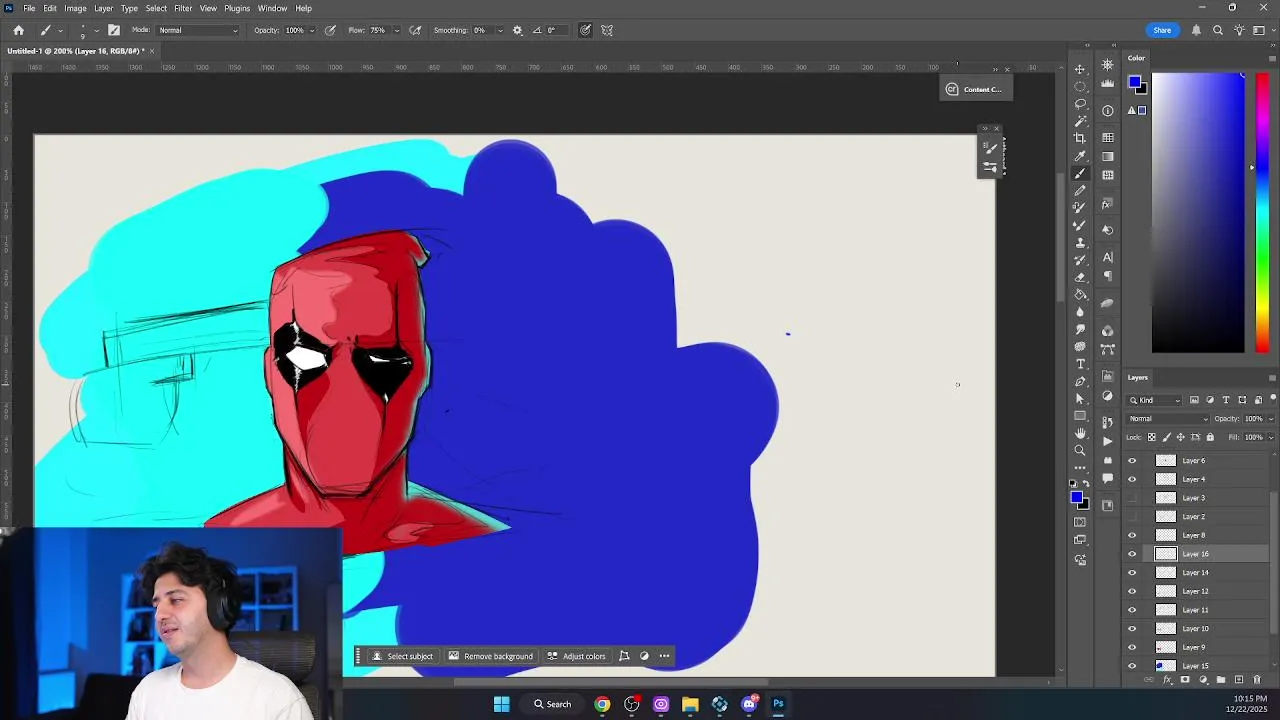Open the Window menu

click(x=272, y=8)
